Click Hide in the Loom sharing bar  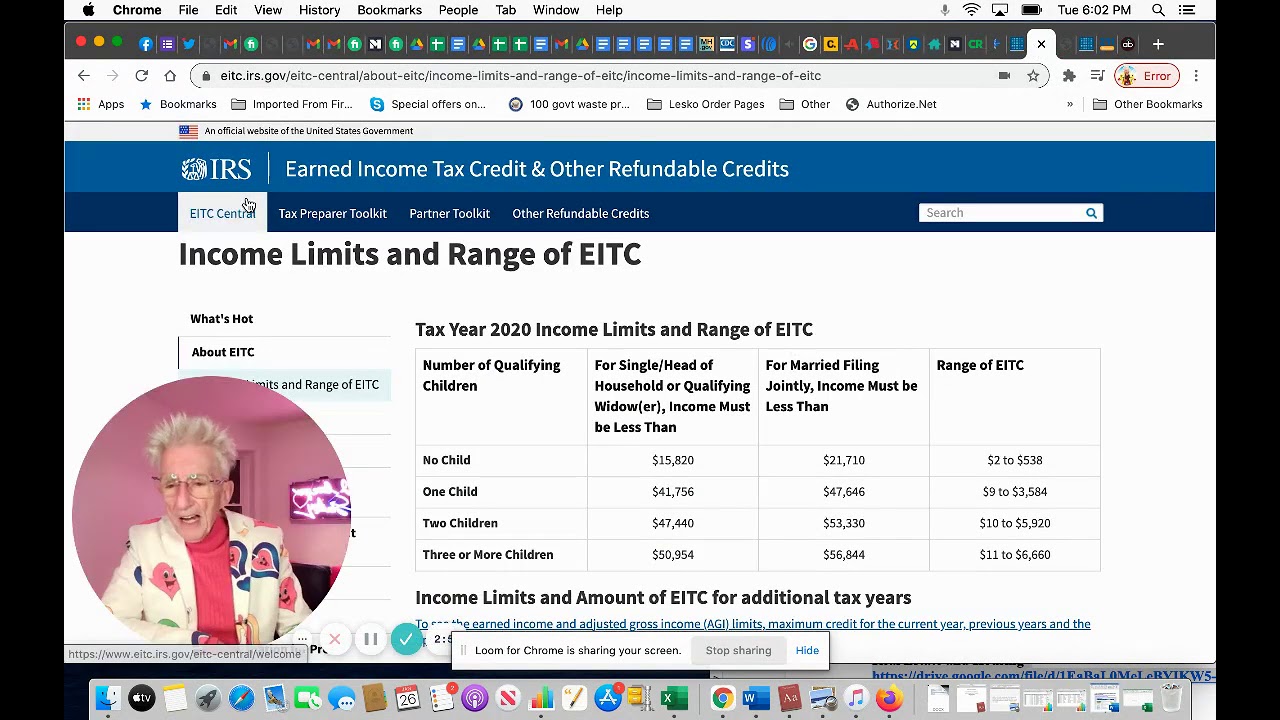coord(807,651)
